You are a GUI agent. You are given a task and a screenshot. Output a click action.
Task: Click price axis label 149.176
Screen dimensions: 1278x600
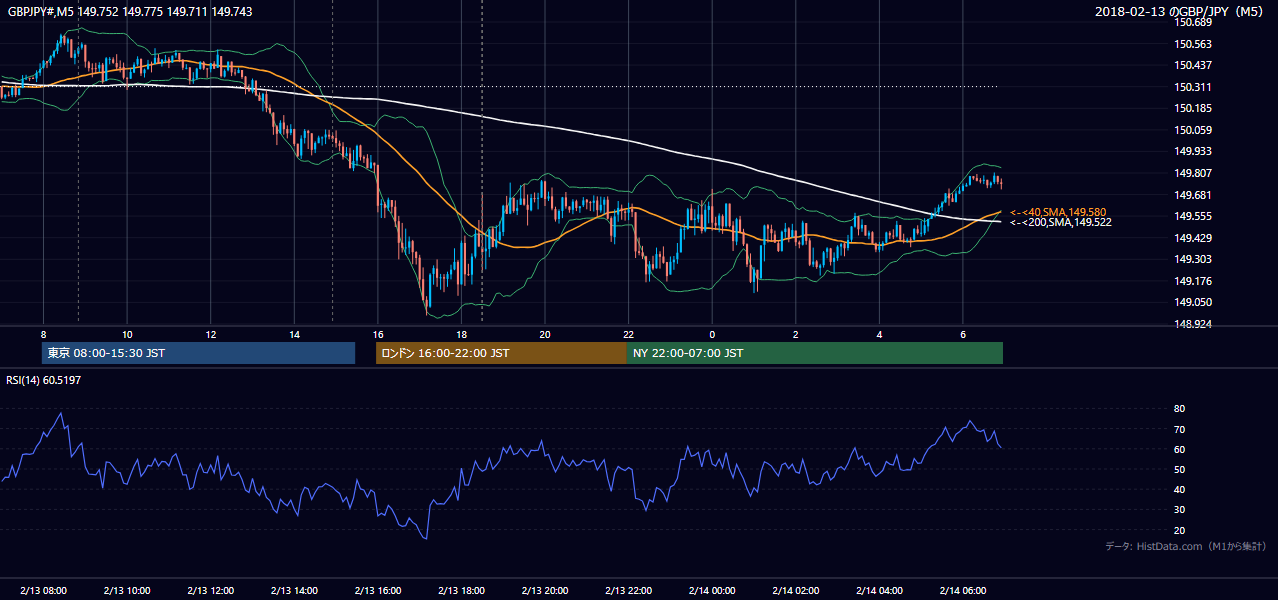(1194, 281)
